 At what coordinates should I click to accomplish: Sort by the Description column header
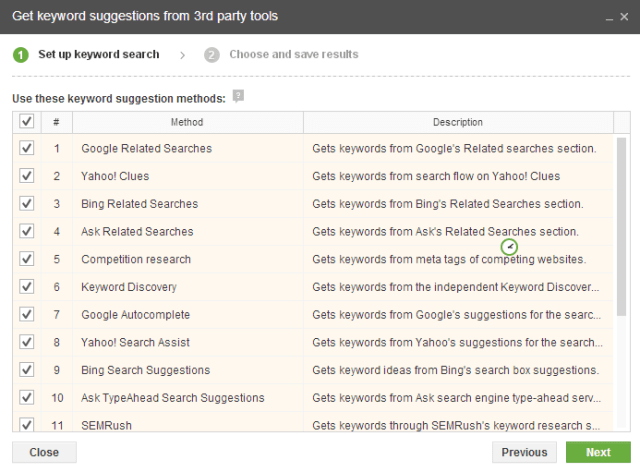pyautogui.click(x=458, y=122)
